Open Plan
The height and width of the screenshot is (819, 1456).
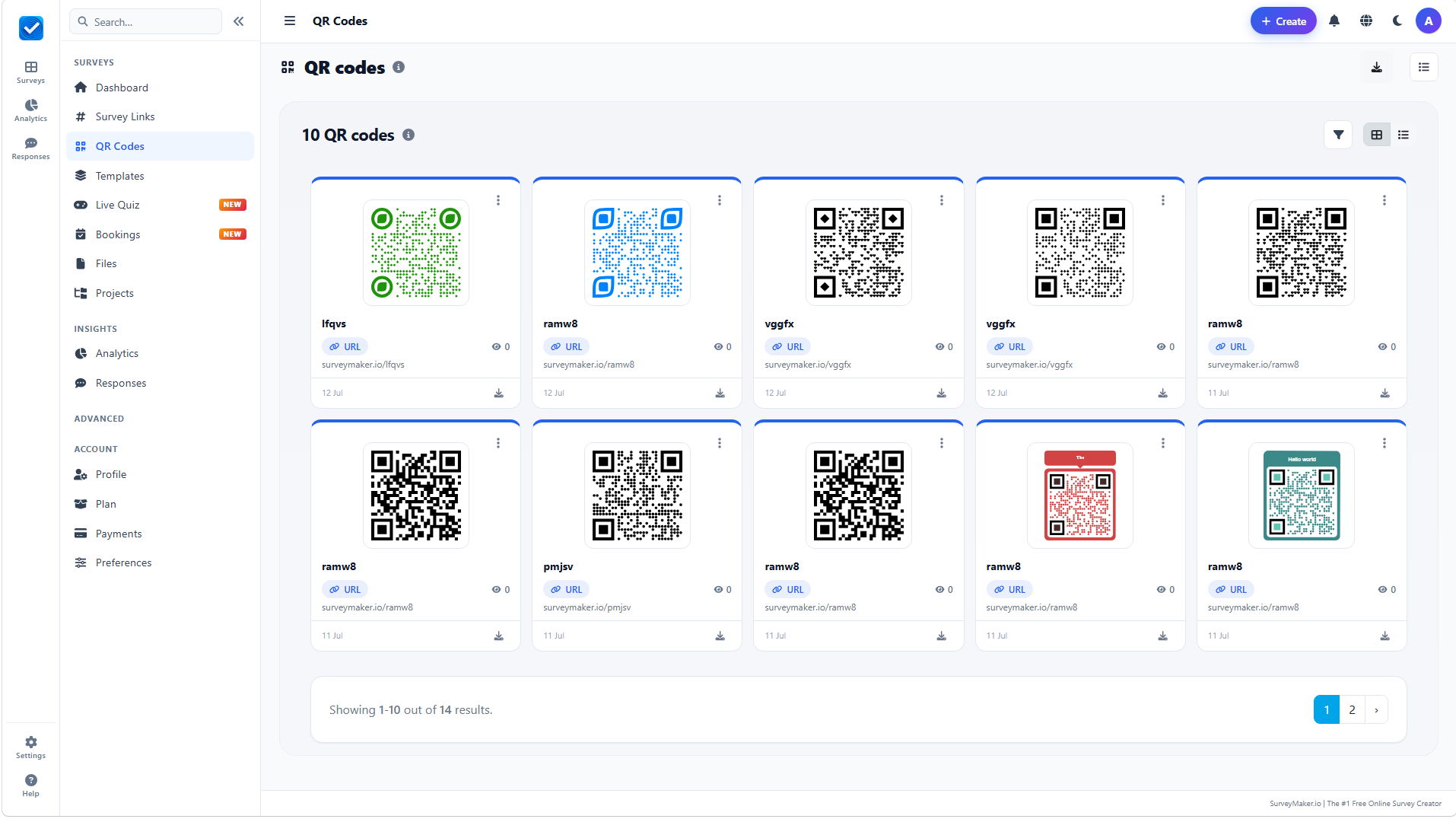point(160,504)
